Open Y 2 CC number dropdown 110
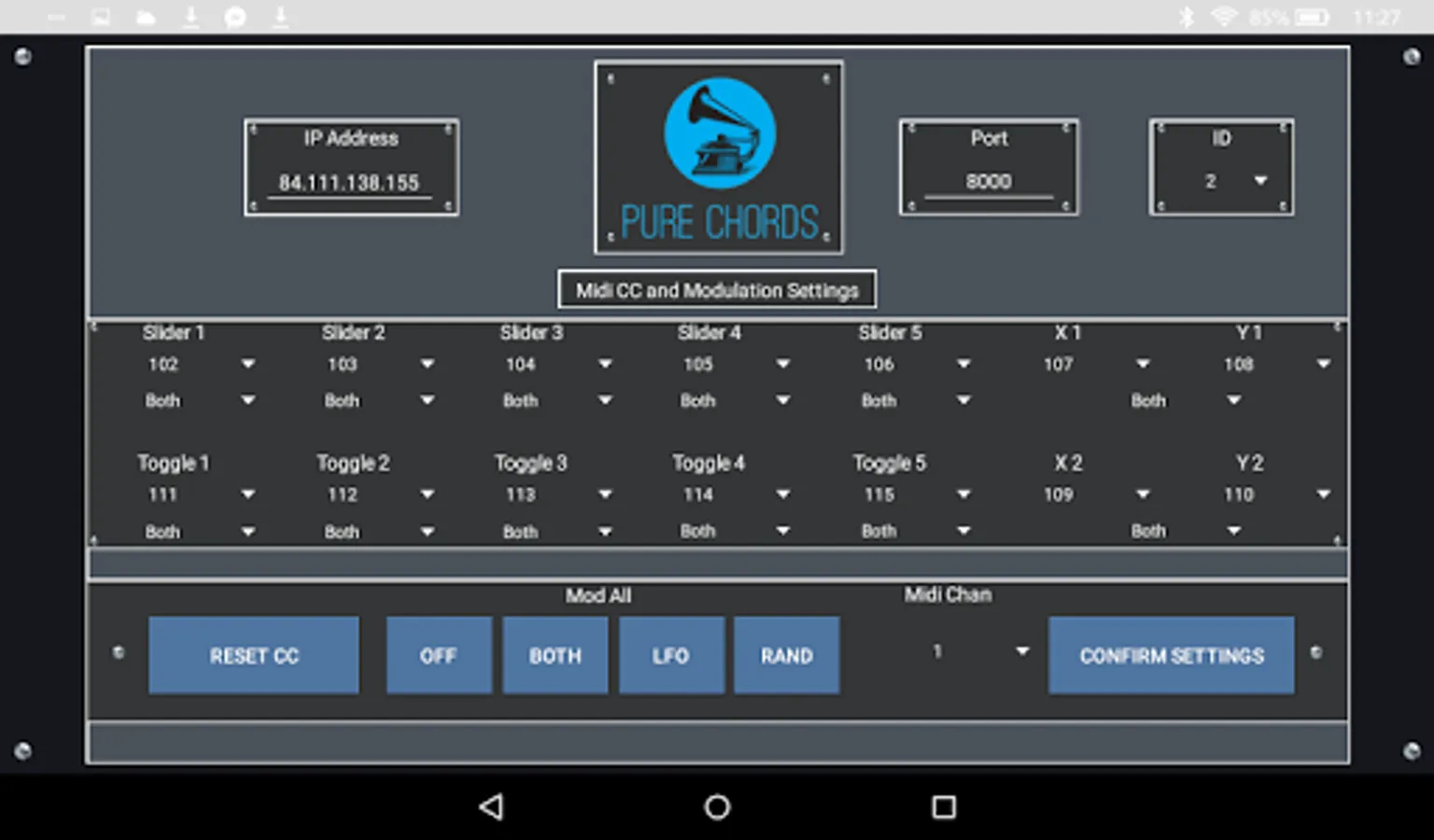1434x840 pixels. 1276,495
